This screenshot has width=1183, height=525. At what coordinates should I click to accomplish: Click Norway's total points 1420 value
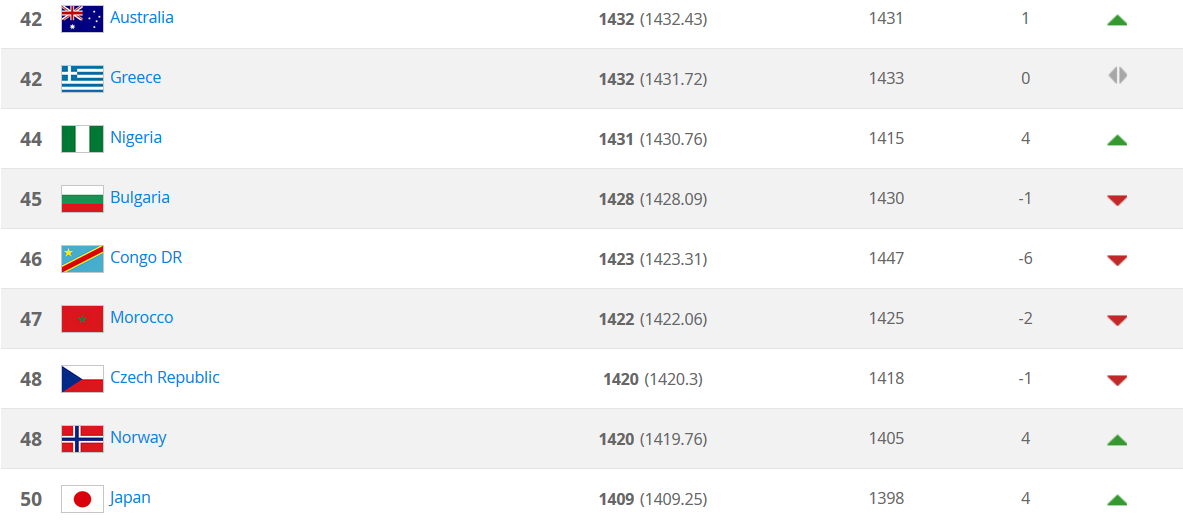tap(617, 439)
